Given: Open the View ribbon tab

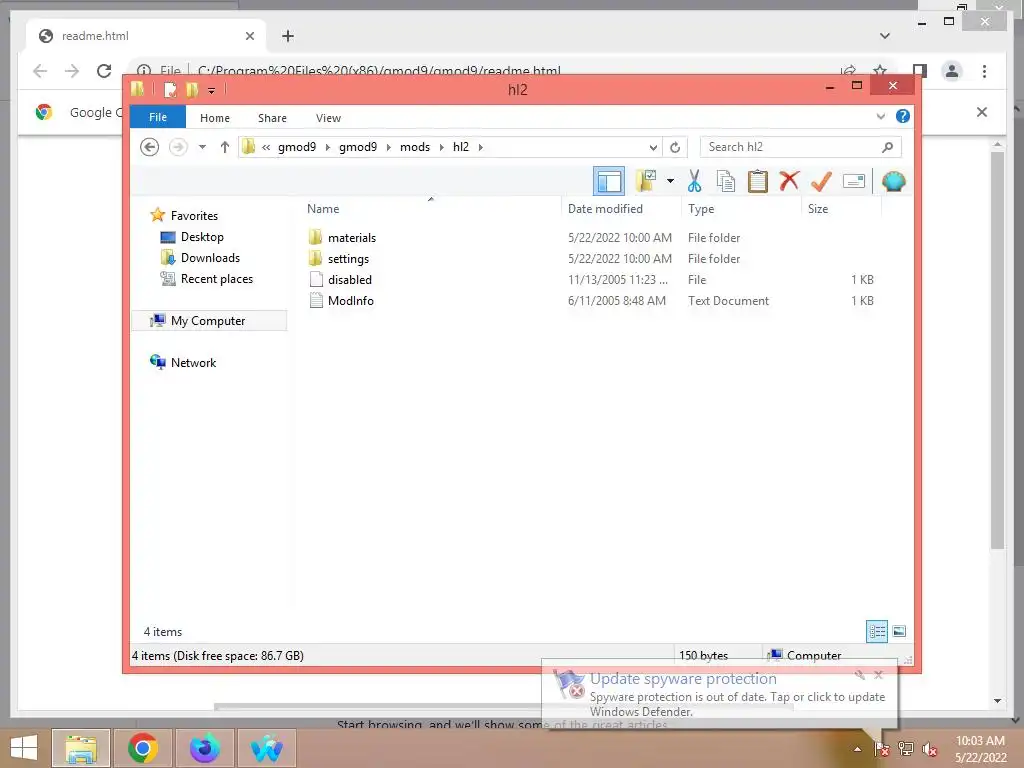Looking at the screenshot, I should pos(328,118).
